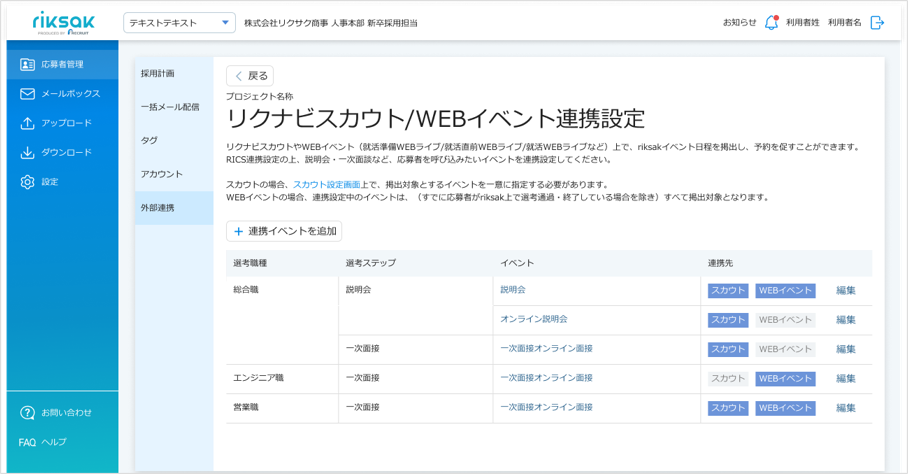Open 応募者管理 sidebar icon
The width and height of the screenshot is (908, 474).
27,64
